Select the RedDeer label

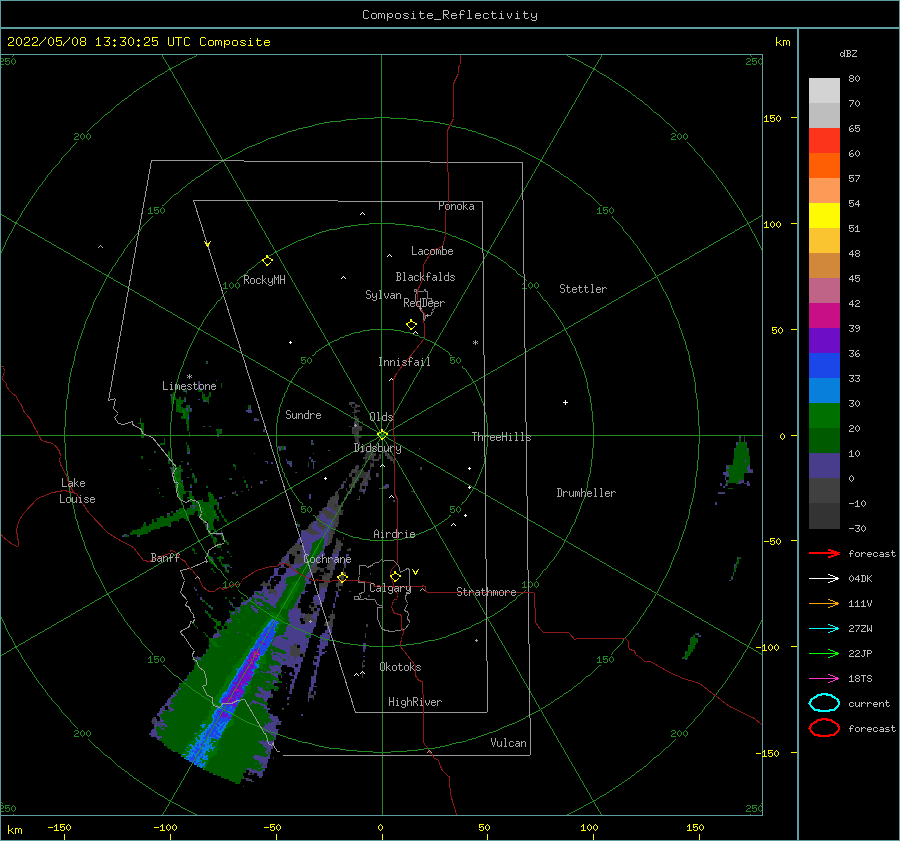(424, 303)
